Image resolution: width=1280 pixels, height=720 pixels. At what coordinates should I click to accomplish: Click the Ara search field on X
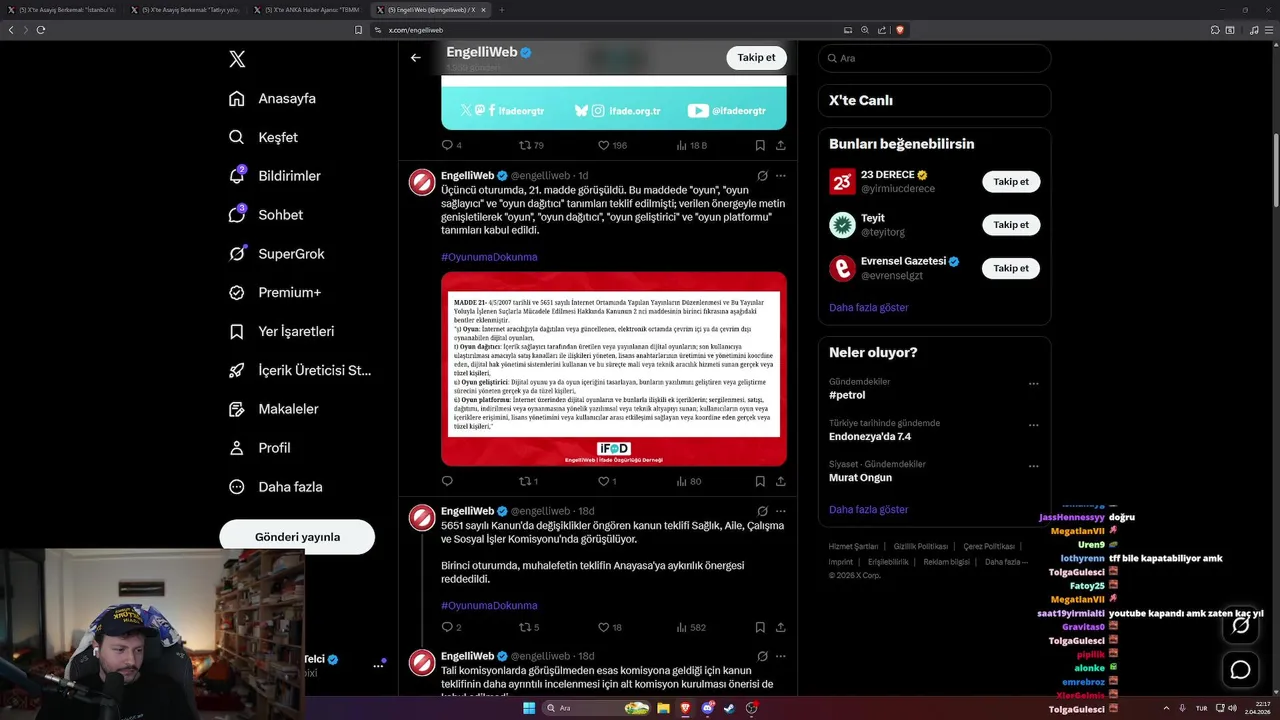click(934, 58)
